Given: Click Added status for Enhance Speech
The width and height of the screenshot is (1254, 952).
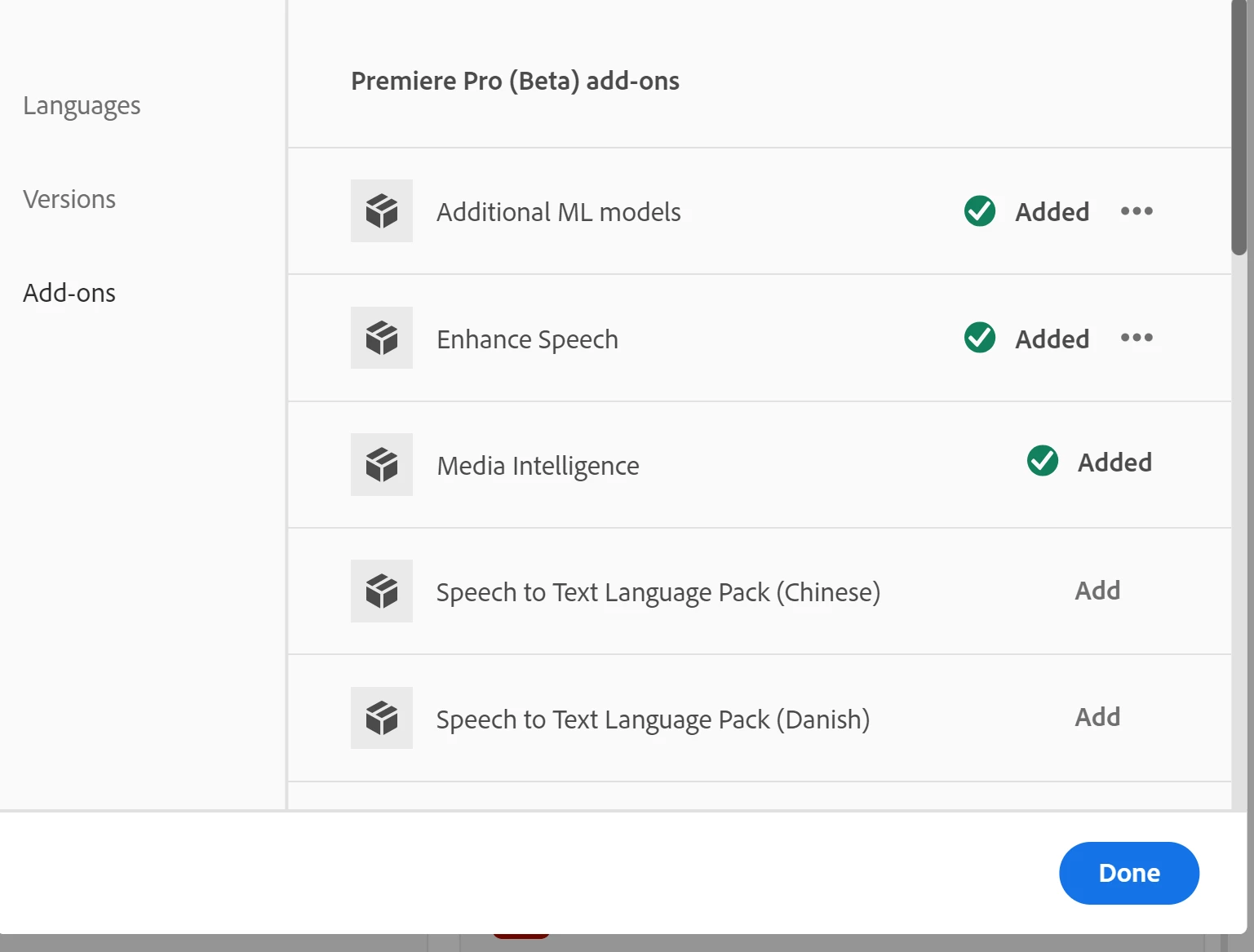Looking at the screenshot, I should [1052, 339].
